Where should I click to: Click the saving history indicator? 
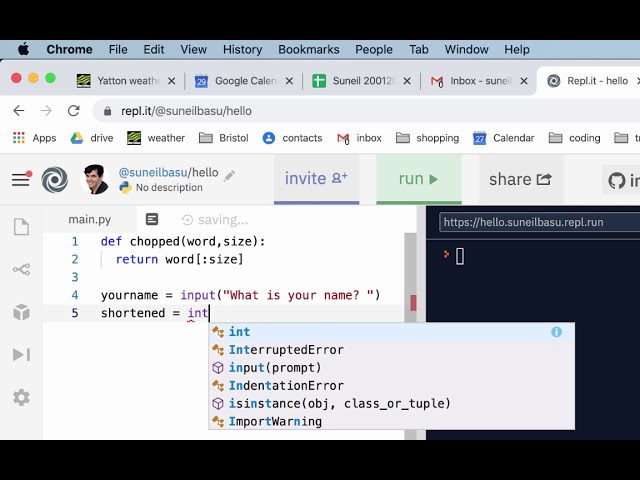point(215,220)
